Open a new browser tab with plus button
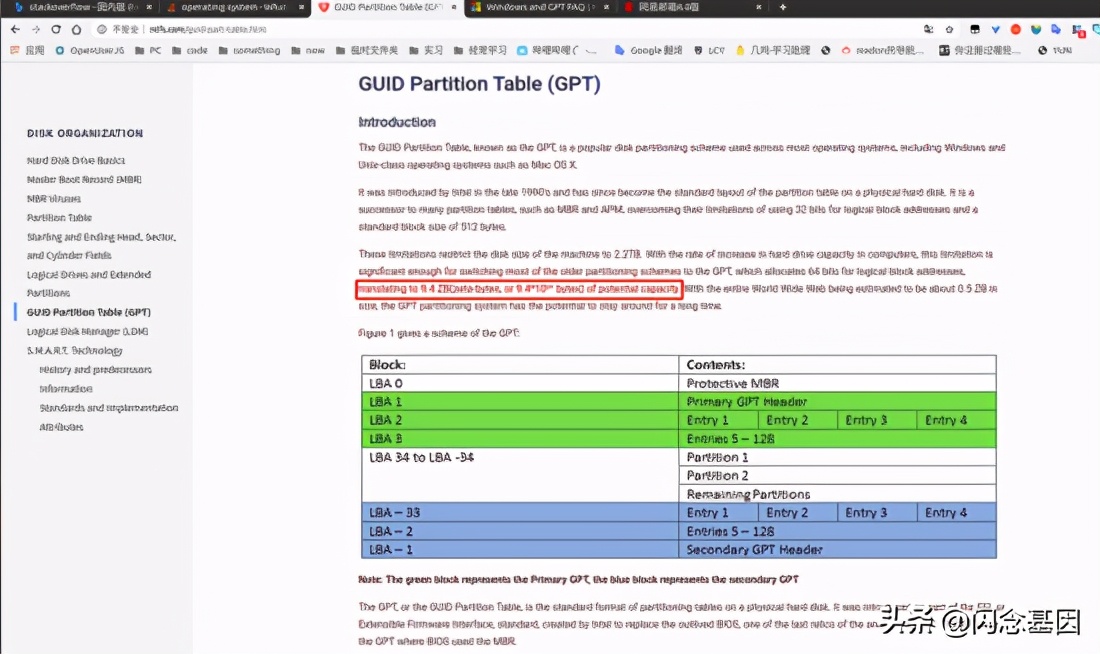 783,9
